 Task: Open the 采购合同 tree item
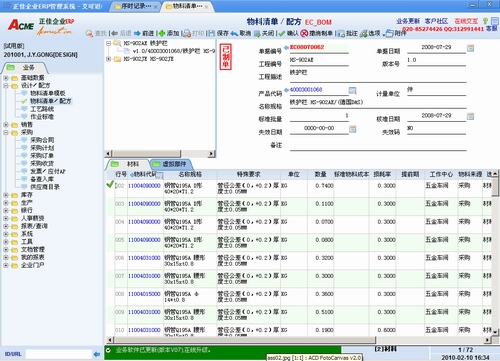pyautogui.click(x=42, y=140)
